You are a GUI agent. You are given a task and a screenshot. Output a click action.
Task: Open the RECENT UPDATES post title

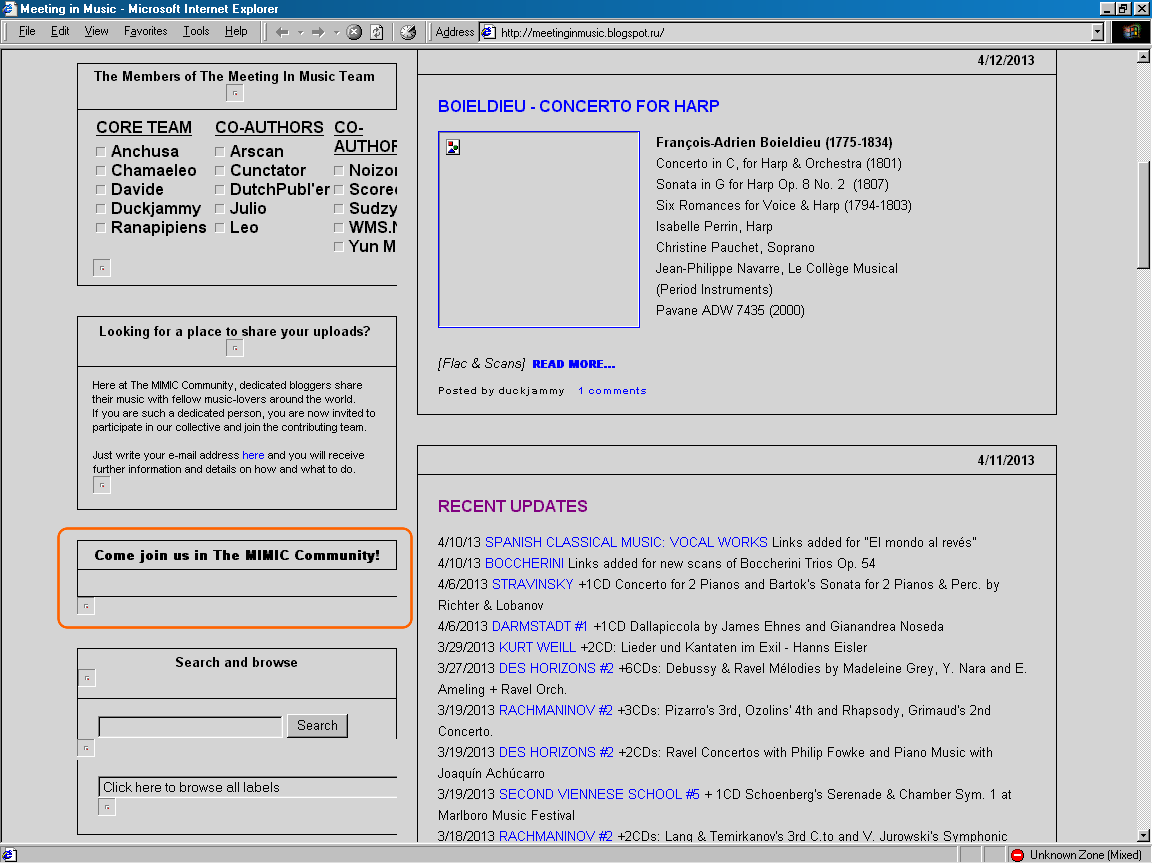click(513, 506)
